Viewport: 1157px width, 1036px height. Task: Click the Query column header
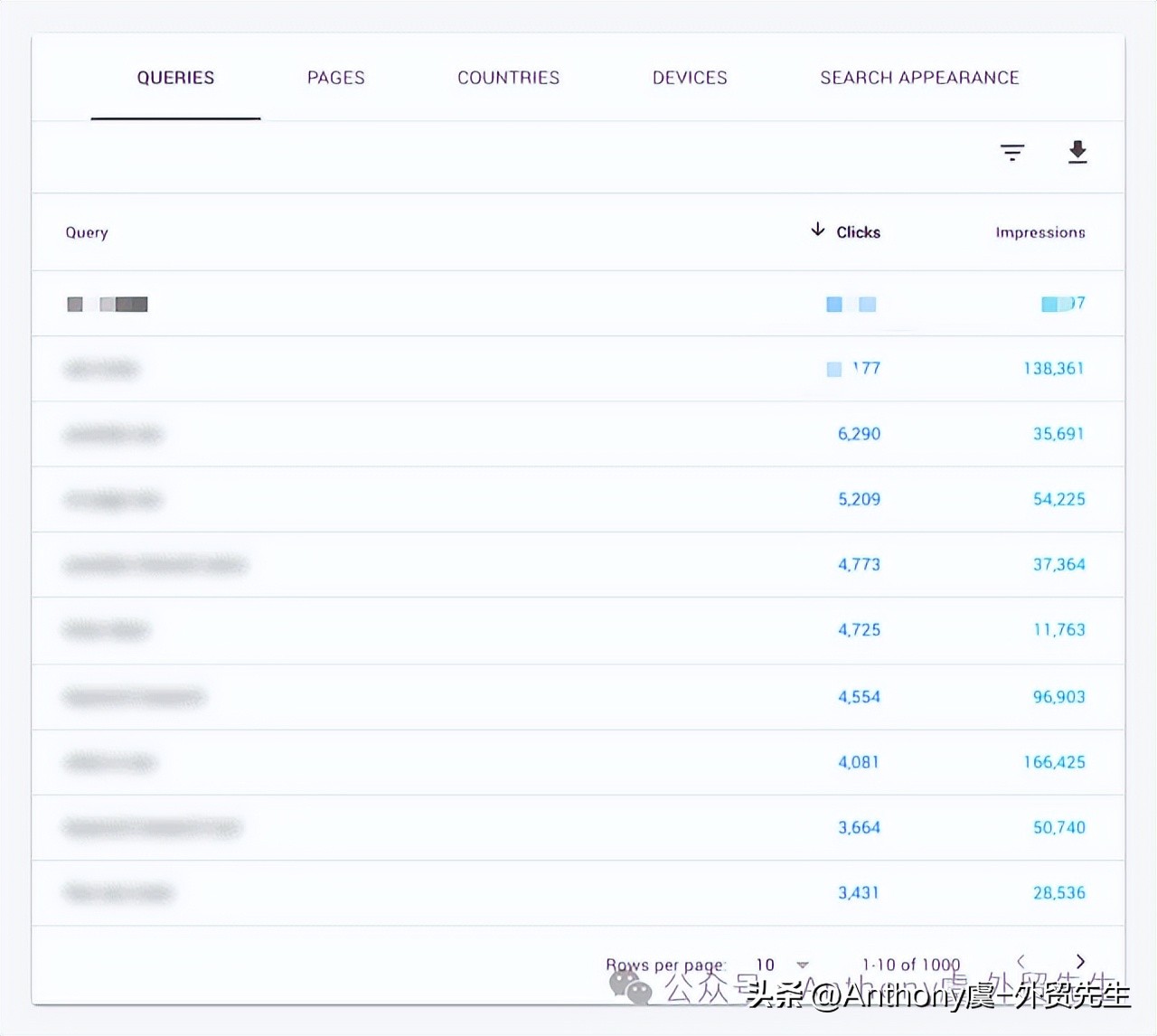pyautogui.click(x=86, y=232)
